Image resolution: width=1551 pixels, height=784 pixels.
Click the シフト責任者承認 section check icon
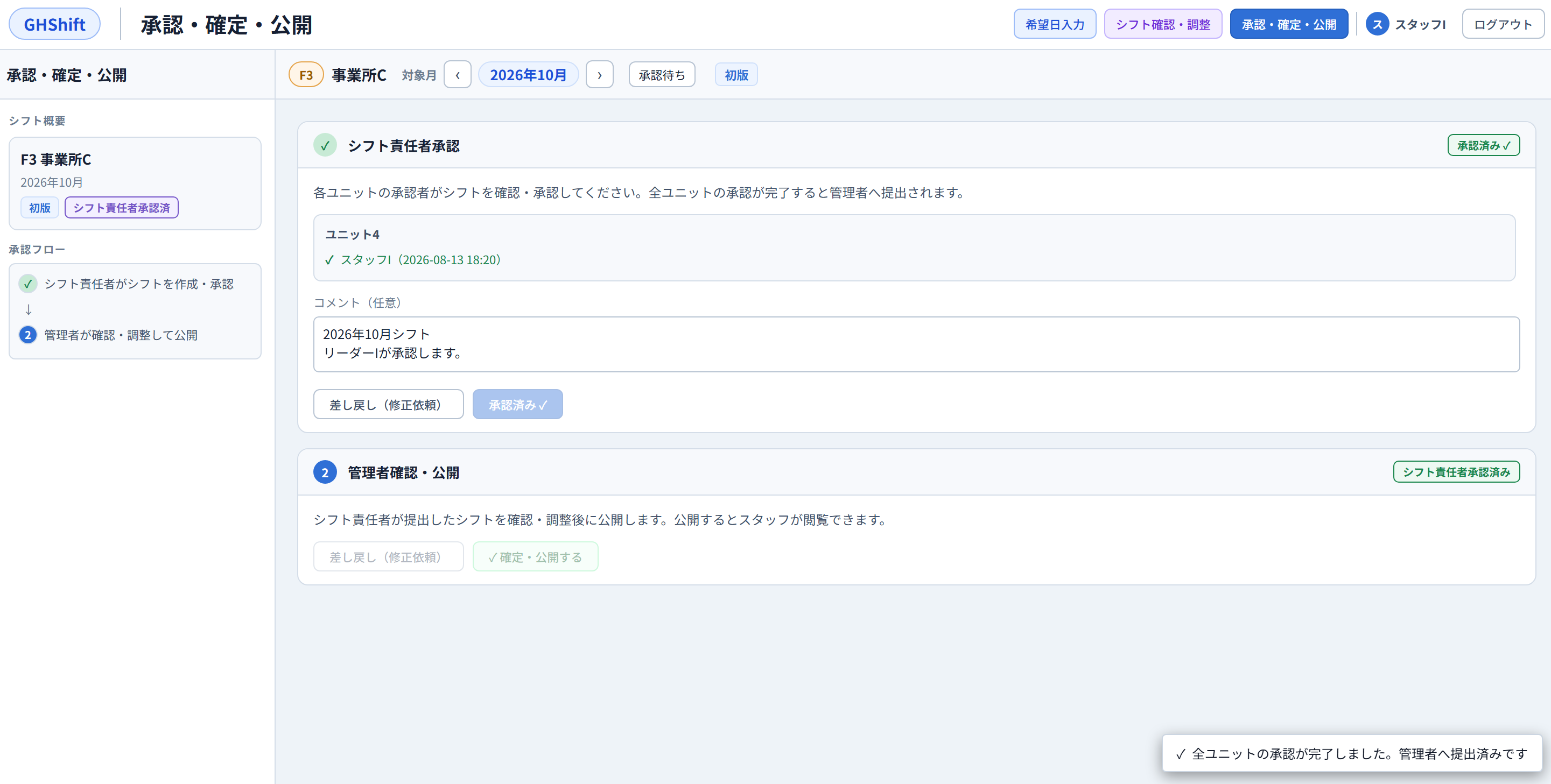tap(325, 146)
